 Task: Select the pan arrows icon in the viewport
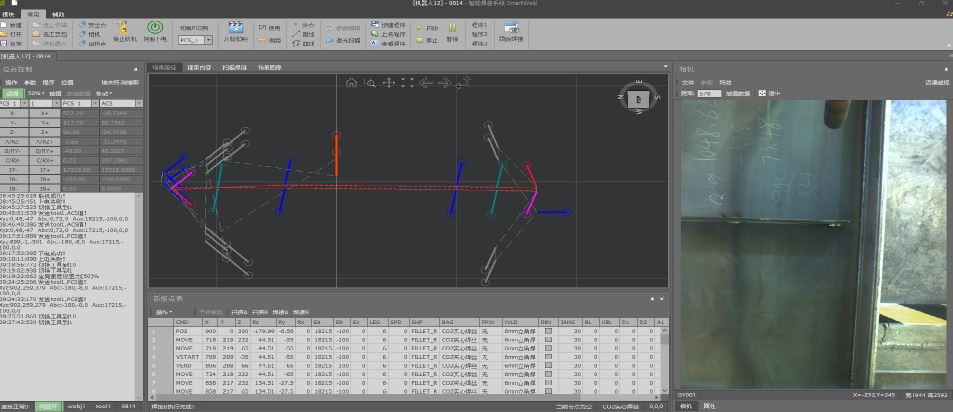click(389, 84)
